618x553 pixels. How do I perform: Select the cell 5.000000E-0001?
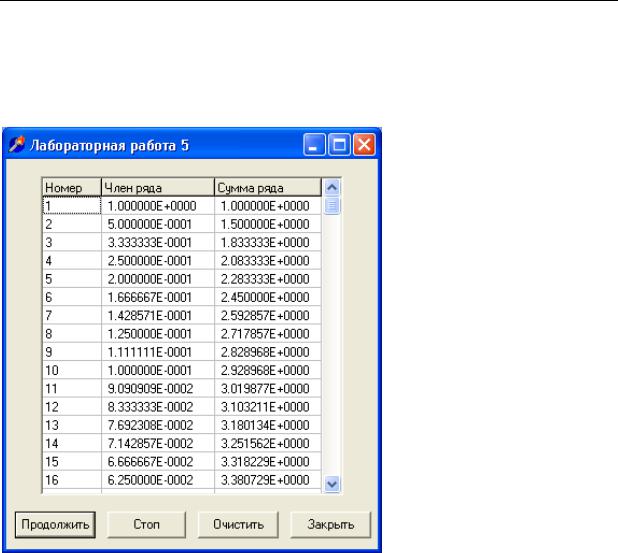tap(158, 224)
